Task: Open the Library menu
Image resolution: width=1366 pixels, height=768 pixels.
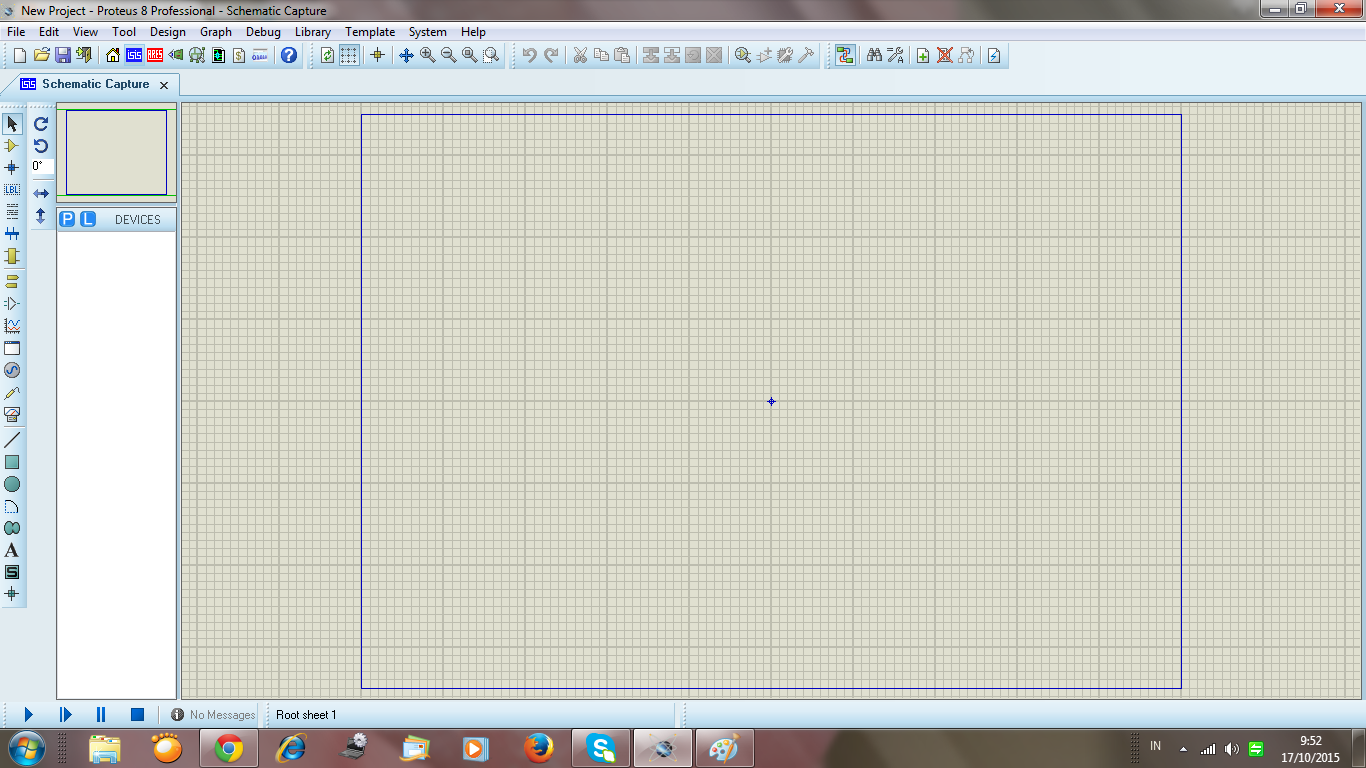Action: click(313, 32)
